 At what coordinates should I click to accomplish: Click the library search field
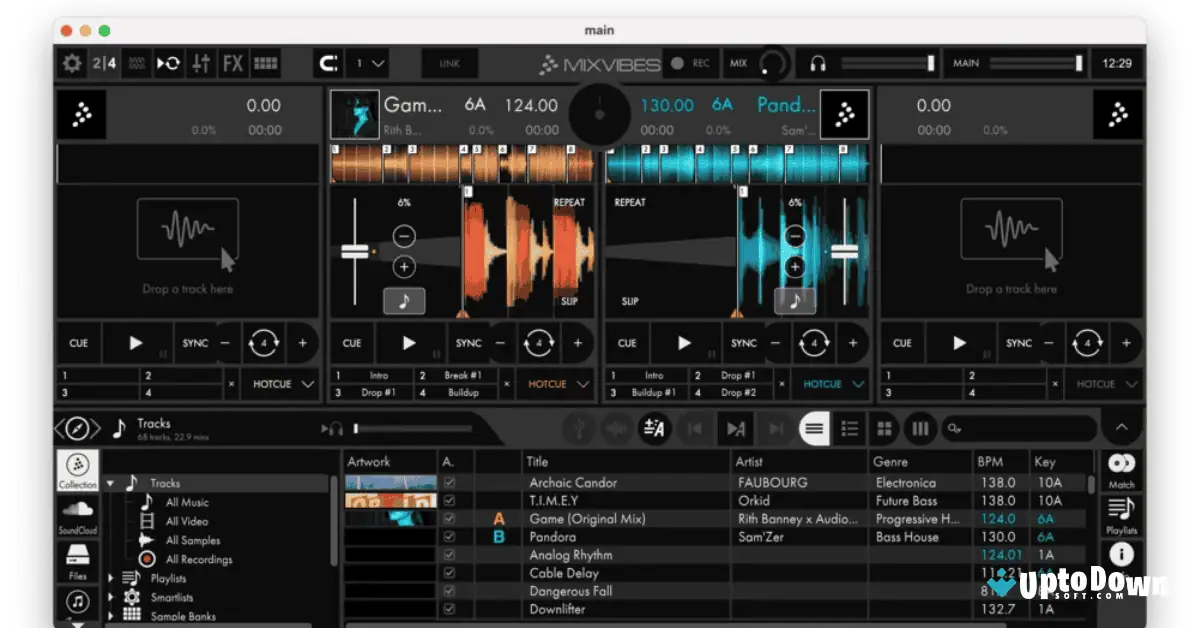[x=1020, y=428]
